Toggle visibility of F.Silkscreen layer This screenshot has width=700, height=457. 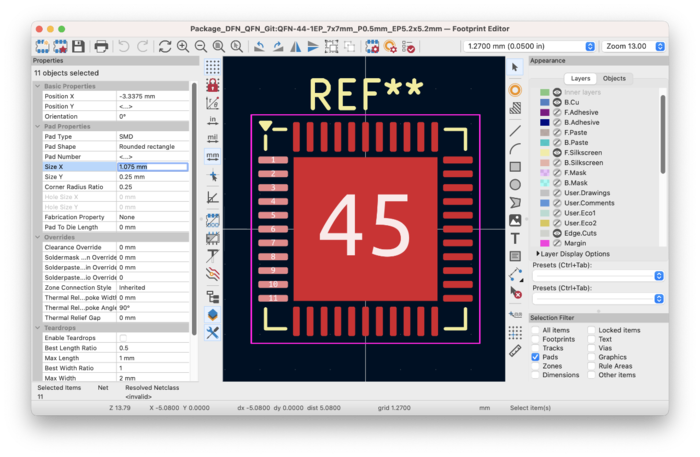[559, 151]
